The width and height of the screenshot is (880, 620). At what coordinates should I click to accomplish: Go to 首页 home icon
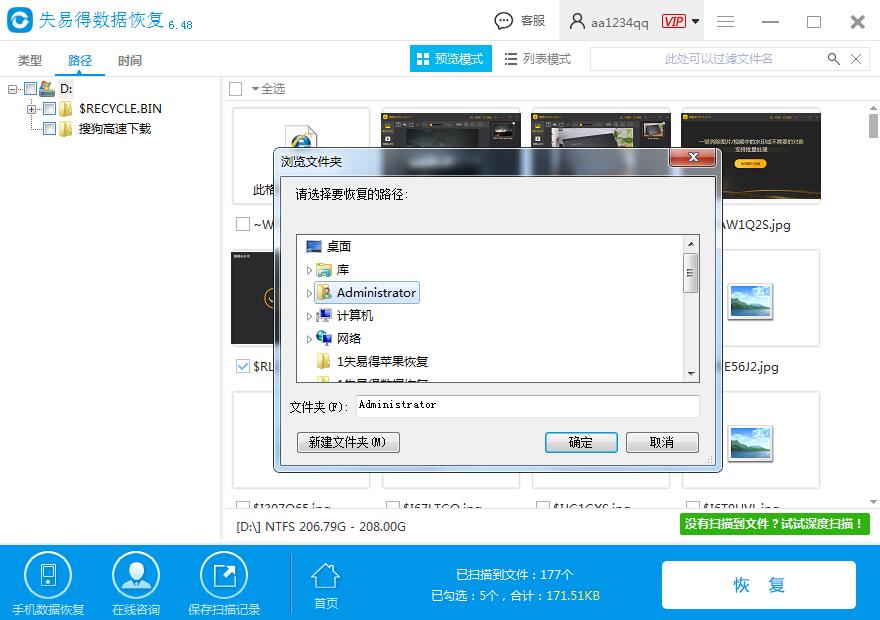point(326,576)
